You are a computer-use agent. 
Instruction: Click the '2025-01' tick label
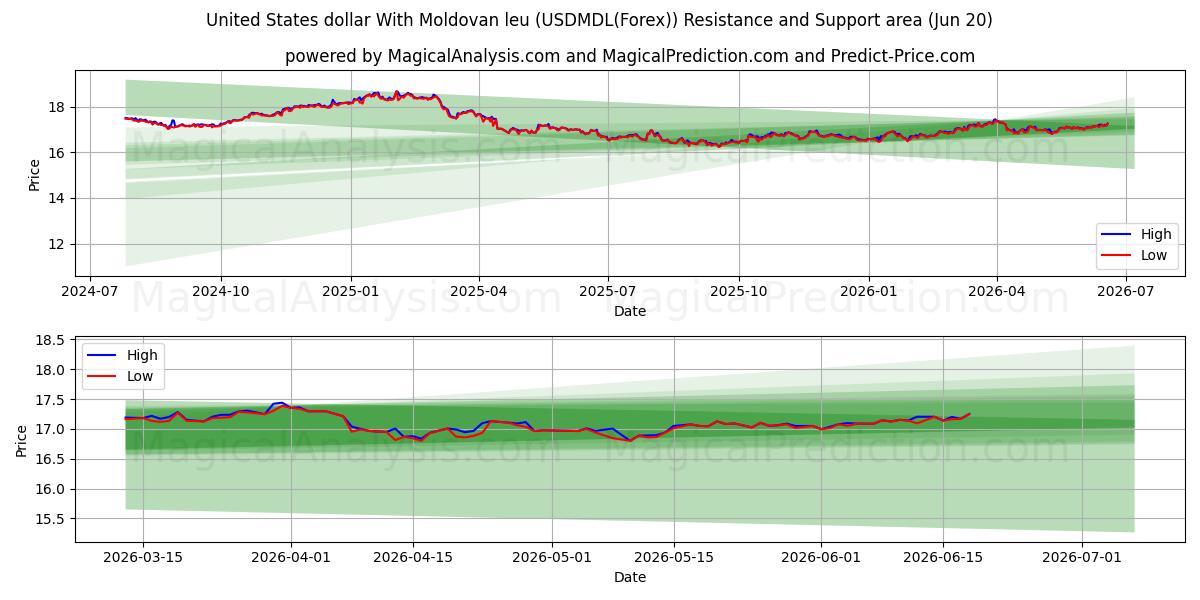[351, 291]
